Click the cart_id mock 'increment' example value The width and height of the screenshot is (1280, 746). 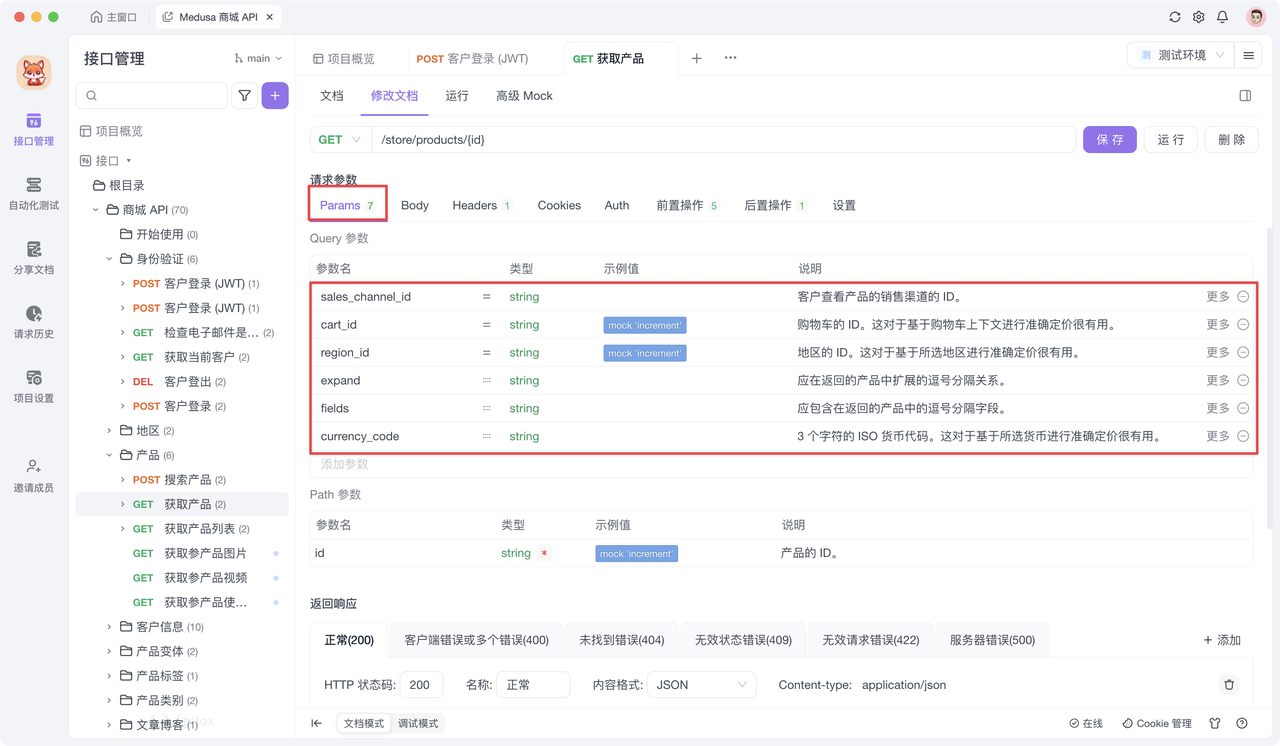click(645, 325)
